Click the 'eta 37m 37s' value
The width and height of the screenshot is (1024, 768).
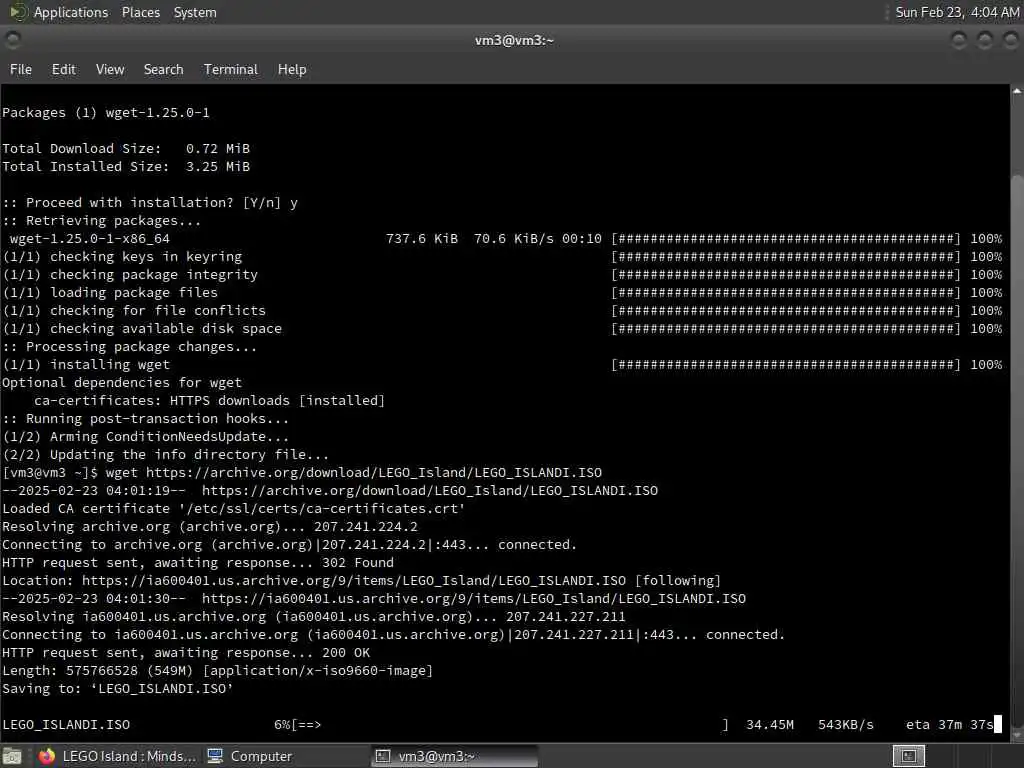coord(950,725)
